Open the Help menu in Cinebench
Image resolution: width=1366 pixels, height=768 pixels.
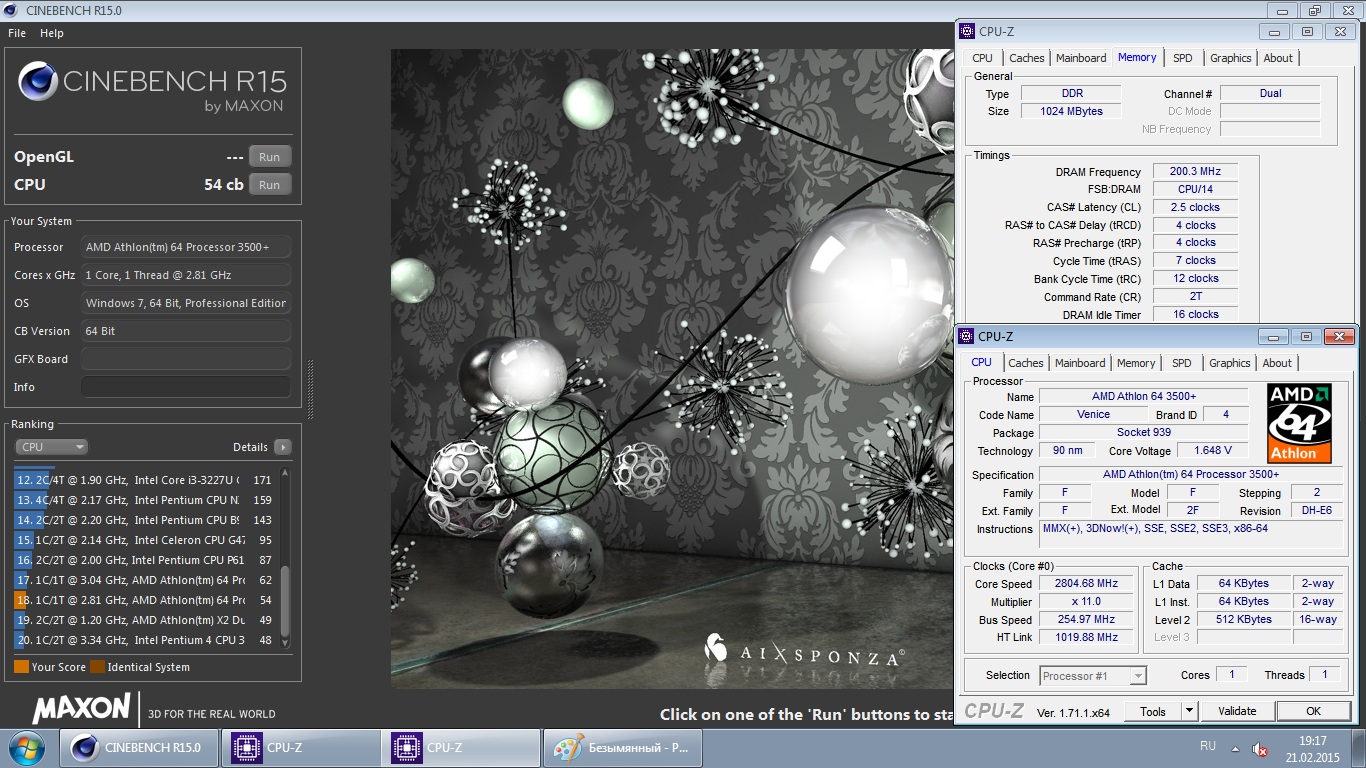52,33
